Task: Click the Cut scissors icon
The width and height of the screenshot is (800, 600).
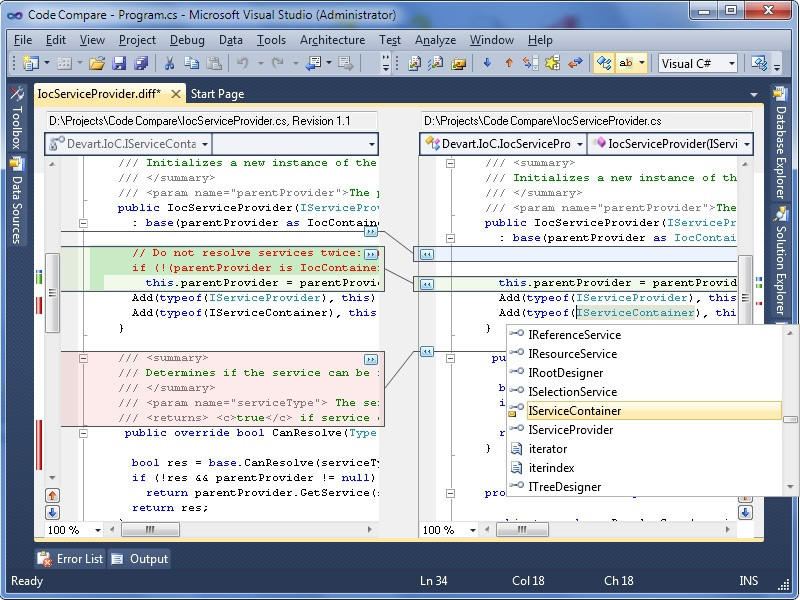Action: pos(169,63)
